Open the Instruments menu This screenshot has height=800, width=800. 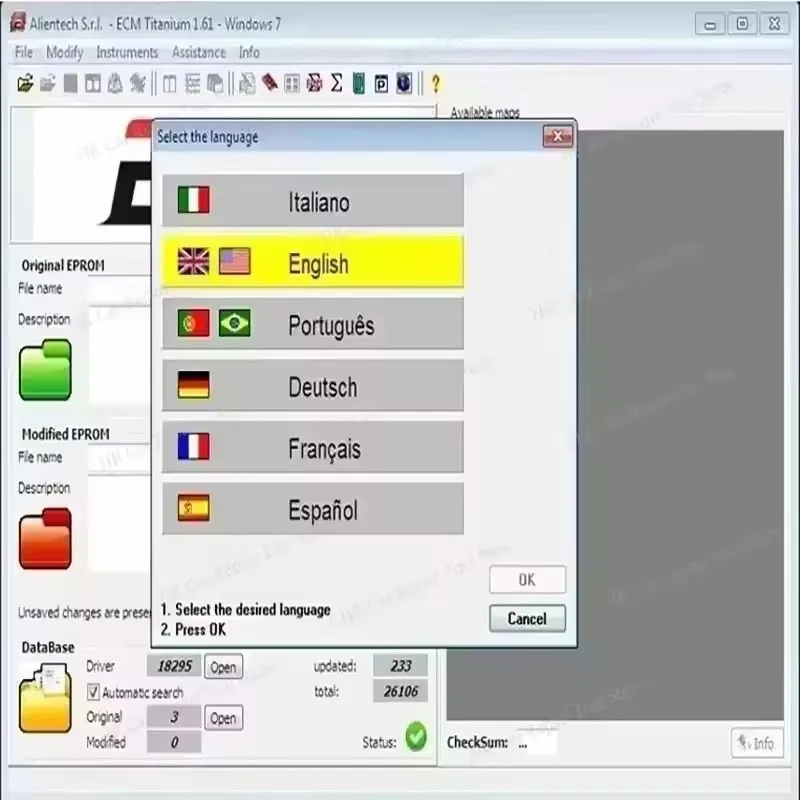(127, 52)
